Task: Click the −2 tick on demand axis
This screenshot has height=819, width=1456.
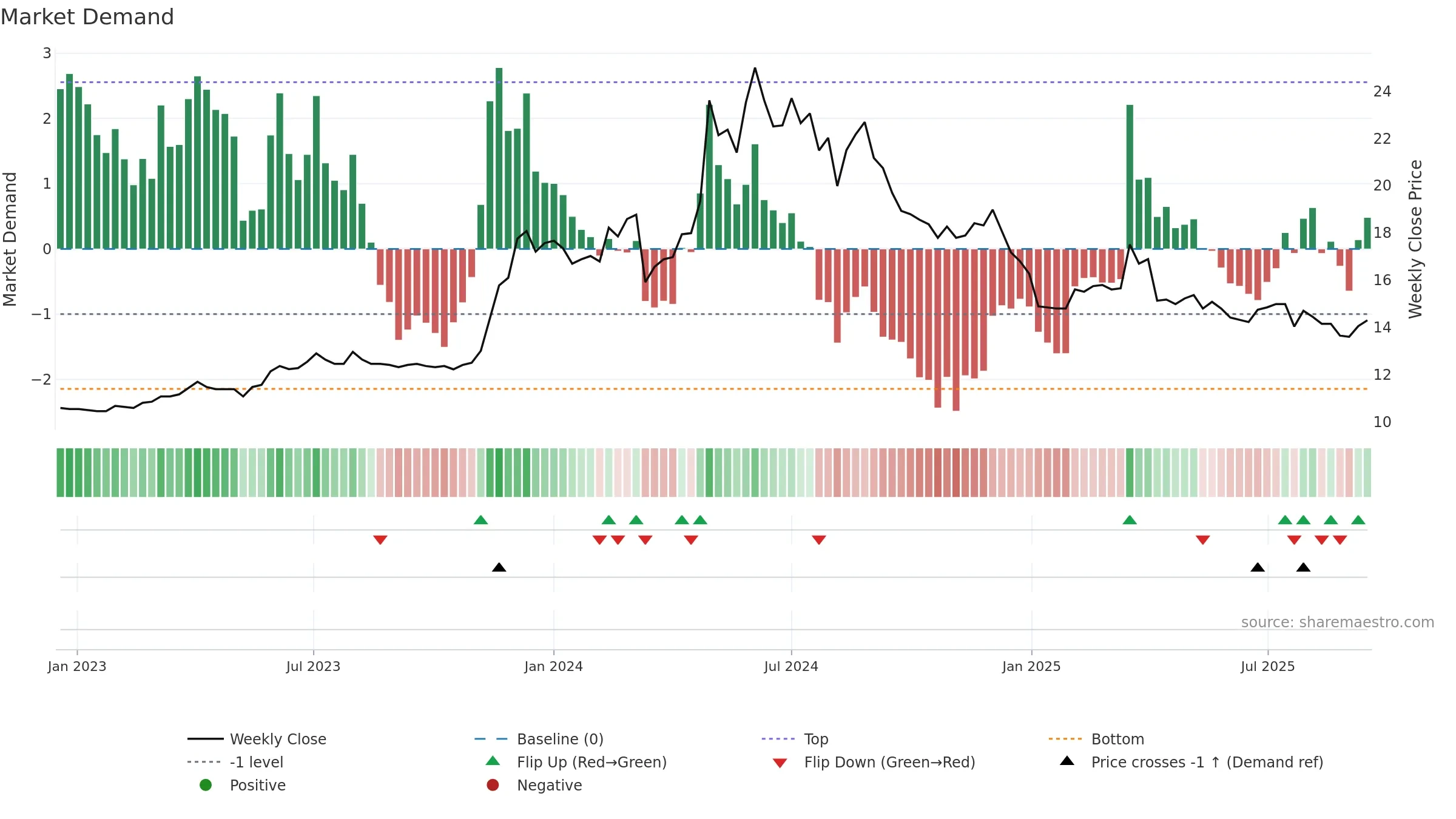Action: [x=41, y=379]
